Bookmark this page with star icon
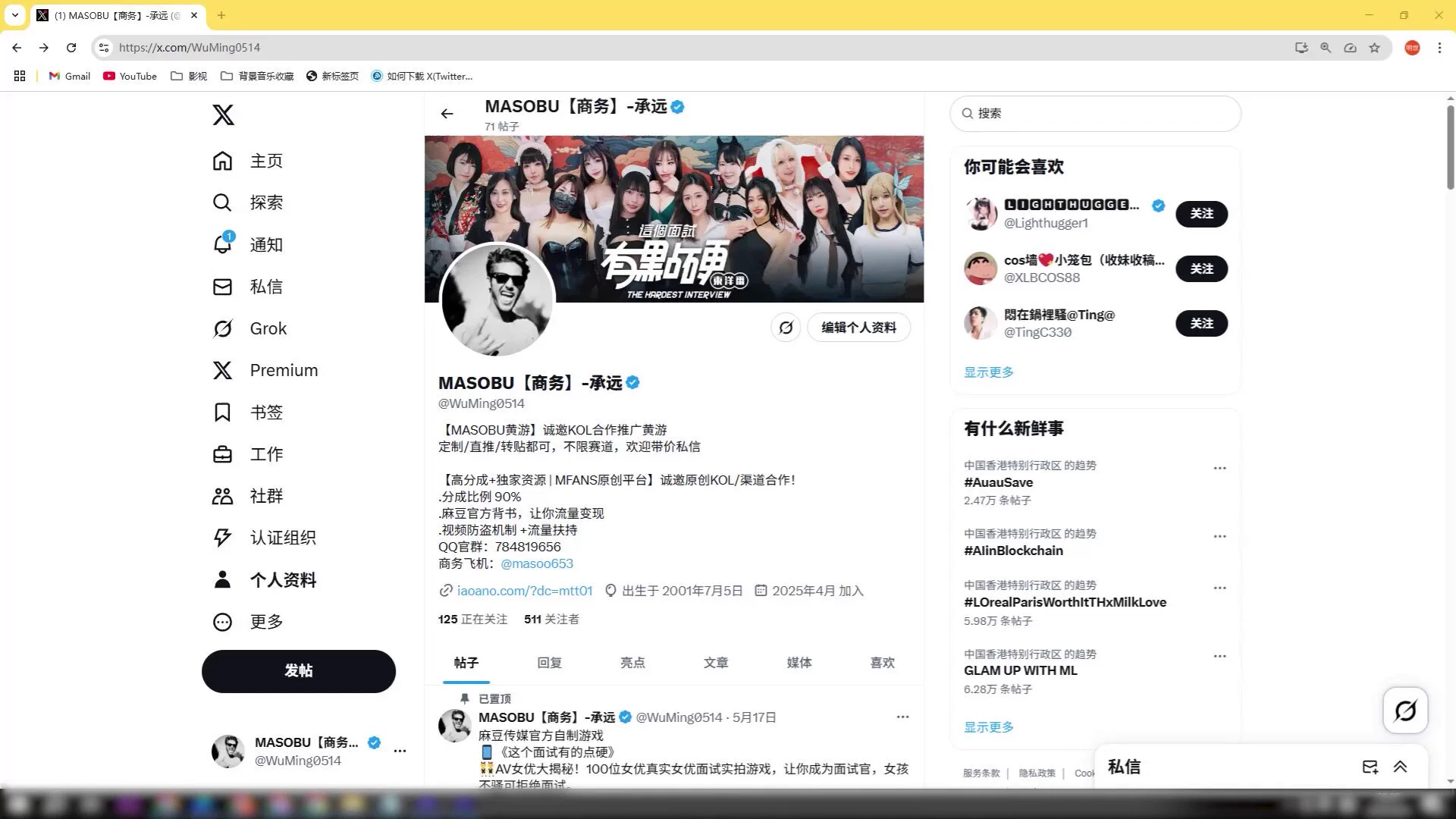The width and height of the screenshot is (1456, 819). [x=1374, y=48]
